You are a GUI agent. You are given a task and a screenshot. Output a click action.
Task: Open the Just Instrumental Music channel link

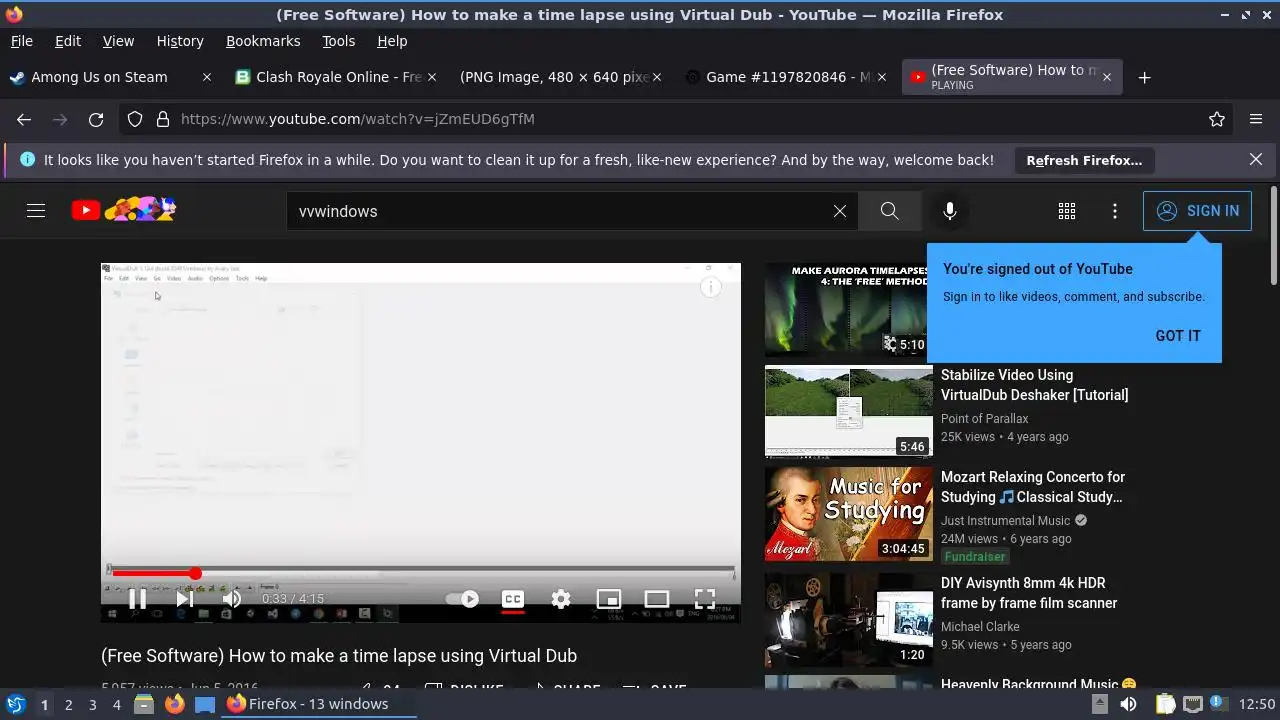1006,521
